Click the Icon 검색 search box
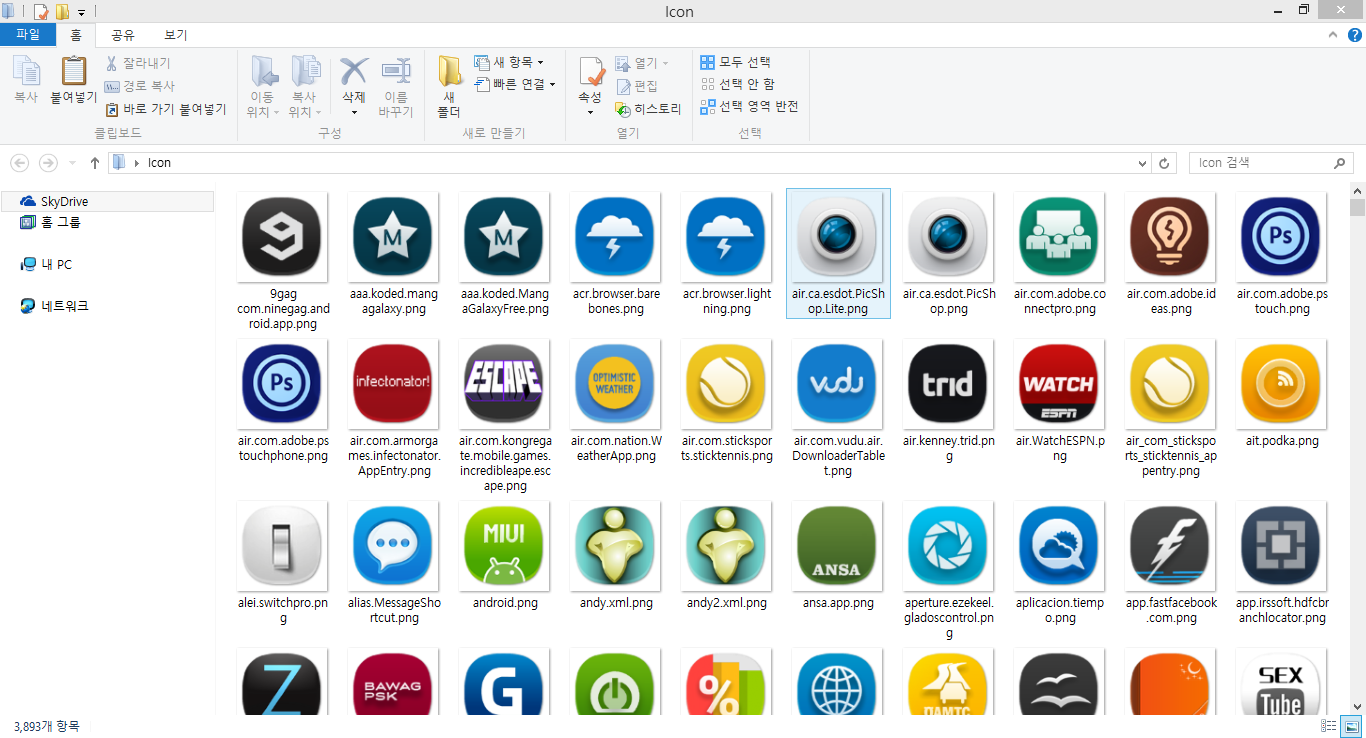This screenshot has width=1366, height=738. point(1262,163)
